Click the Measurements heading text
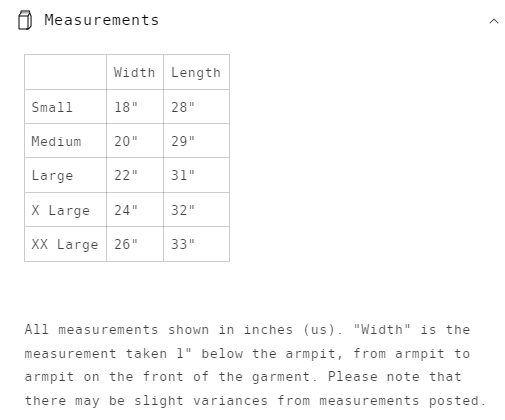This screenshot has height=420, width=505. [102, 20]
